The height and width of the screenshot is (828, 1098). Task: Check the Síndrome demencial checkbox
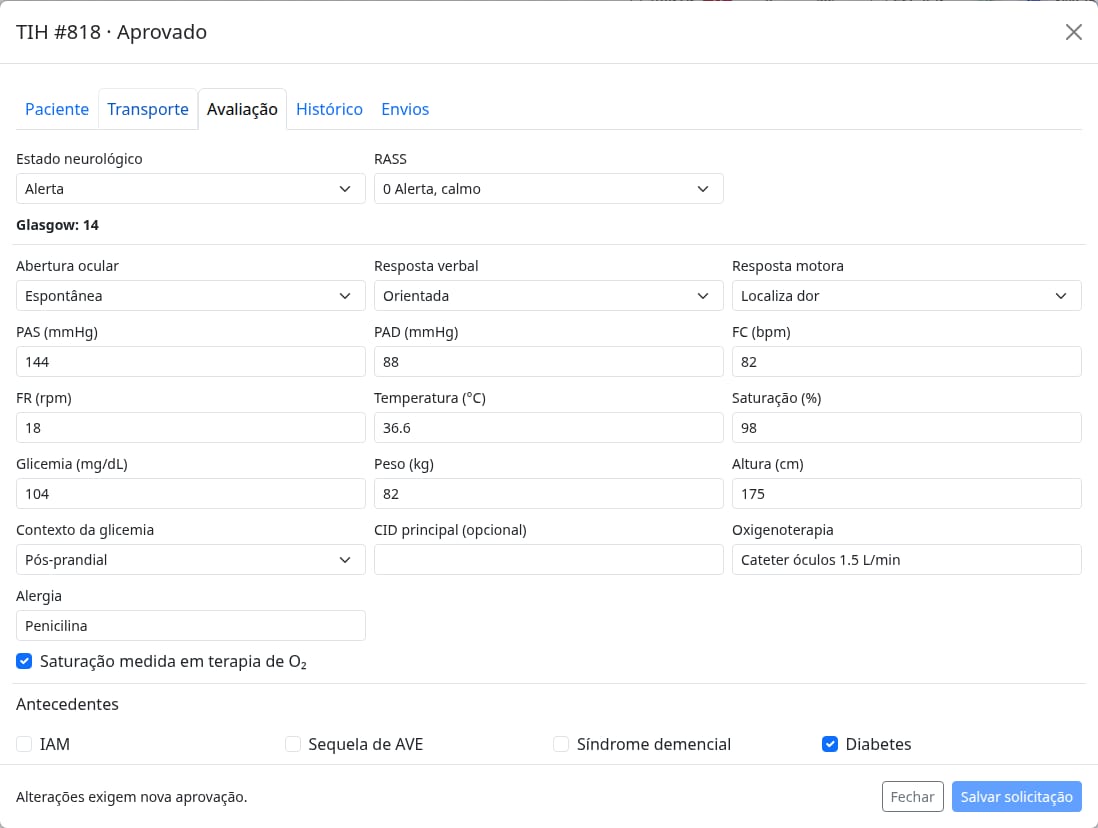(561, 744)
